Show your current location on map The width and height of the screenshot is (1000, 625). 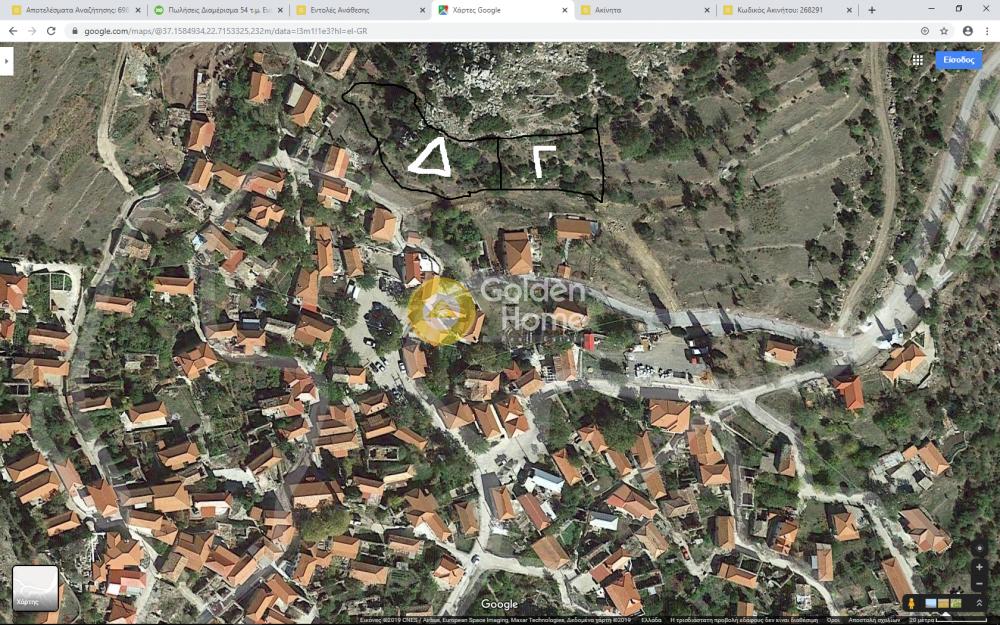979,548
